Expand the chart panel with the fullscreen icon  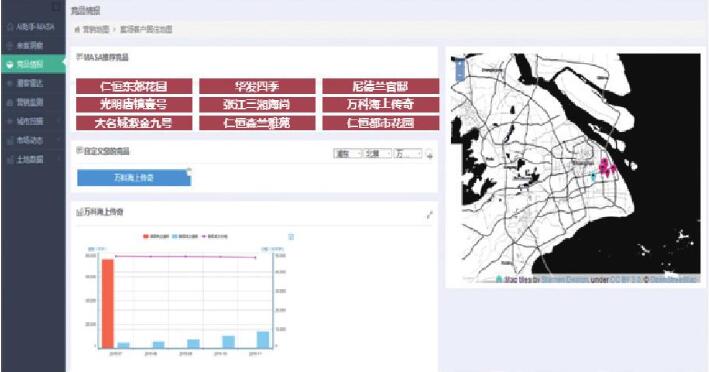[x=430, y=215]
